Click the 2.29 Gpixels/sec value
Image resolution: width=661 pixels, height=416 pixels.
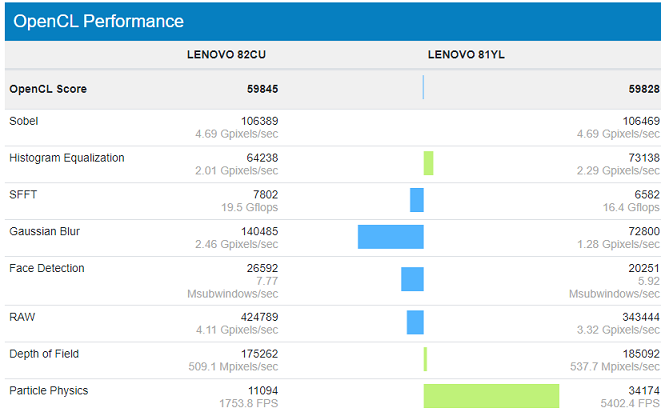click(x=618, y=171)
